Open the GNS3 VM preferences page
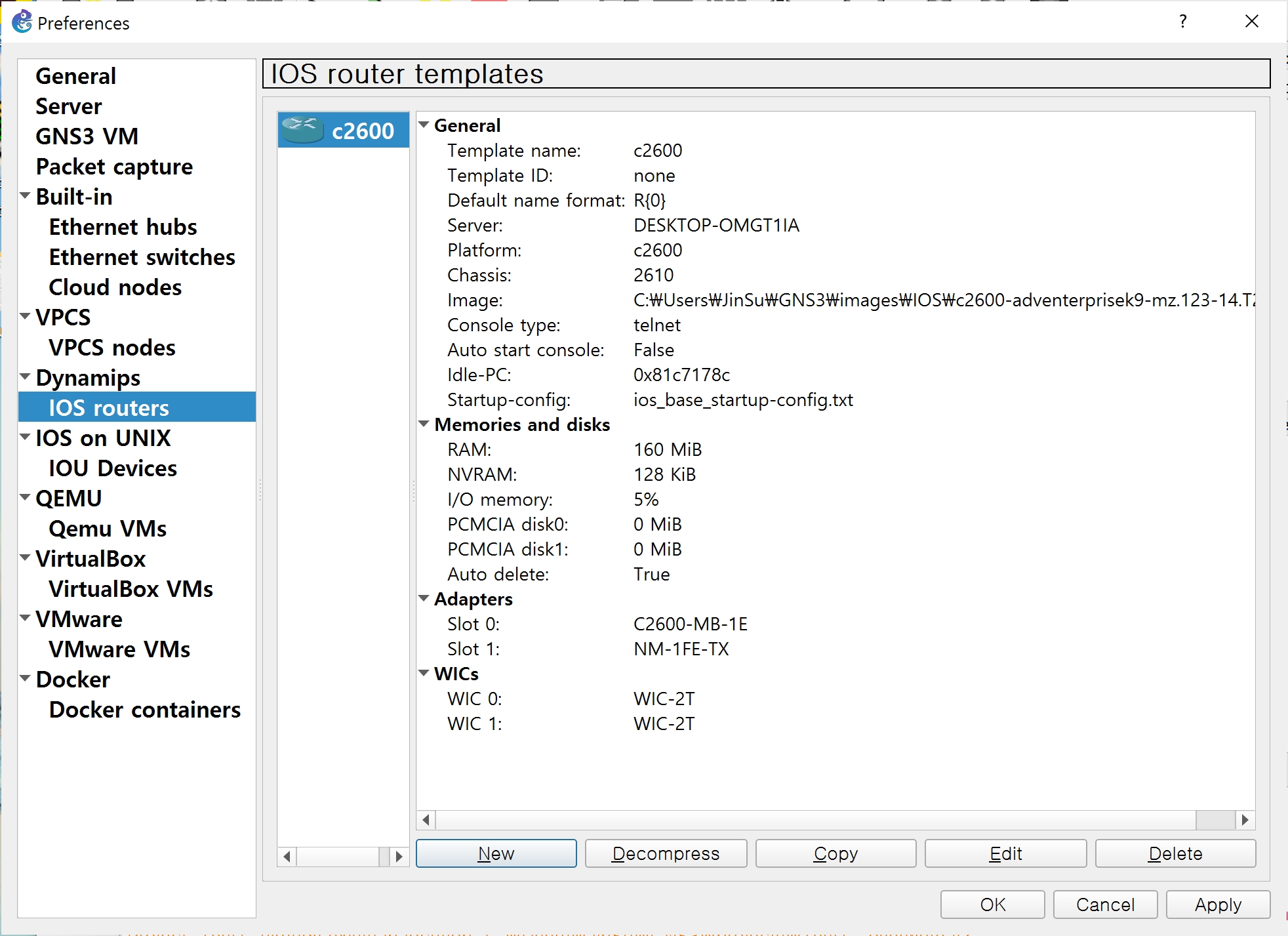The width and height of the screenshot is (1288, 936). click(87, 136)
